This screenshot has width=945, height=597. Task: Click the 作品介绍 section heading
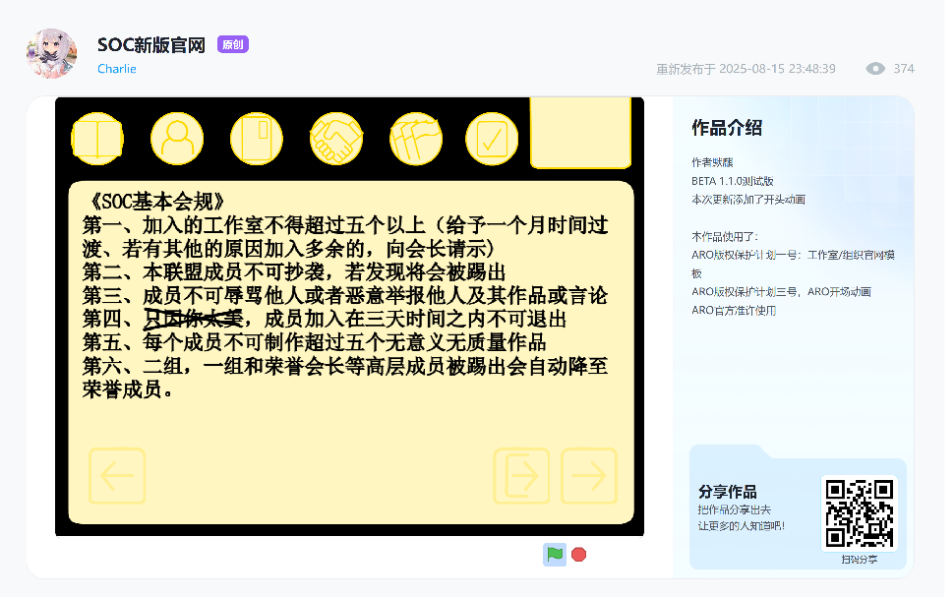pos(726,128)
